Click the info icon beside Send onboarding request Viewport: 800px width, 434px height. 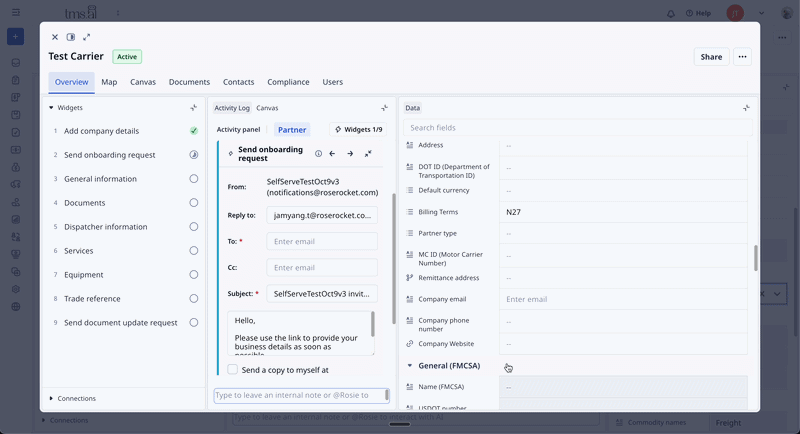point(318,154)
